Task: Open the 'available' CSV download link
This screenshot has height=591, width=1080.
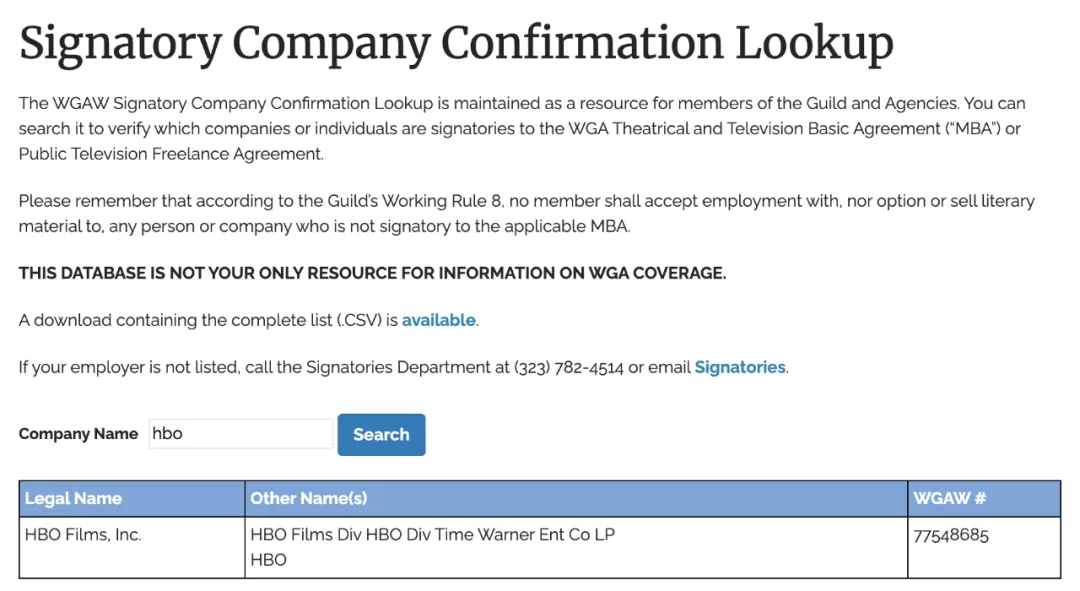Action: [x=438, y=321]
